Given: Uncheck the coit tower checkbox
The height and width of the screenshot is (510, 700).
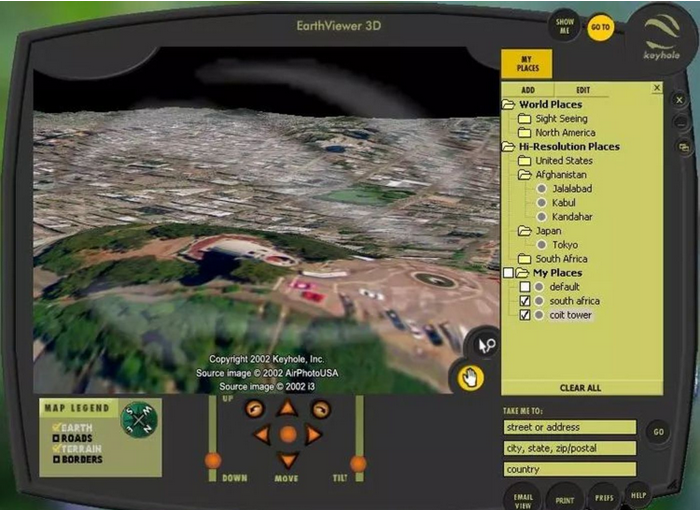Looking at the screenshot, I should [x=525, y=315].
